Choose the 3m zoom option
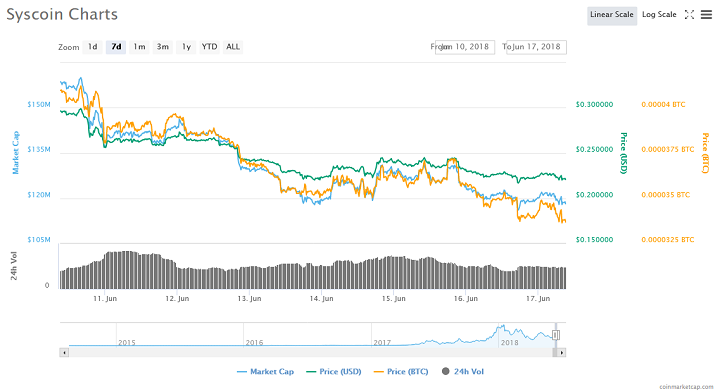 (x=163, y=47)
